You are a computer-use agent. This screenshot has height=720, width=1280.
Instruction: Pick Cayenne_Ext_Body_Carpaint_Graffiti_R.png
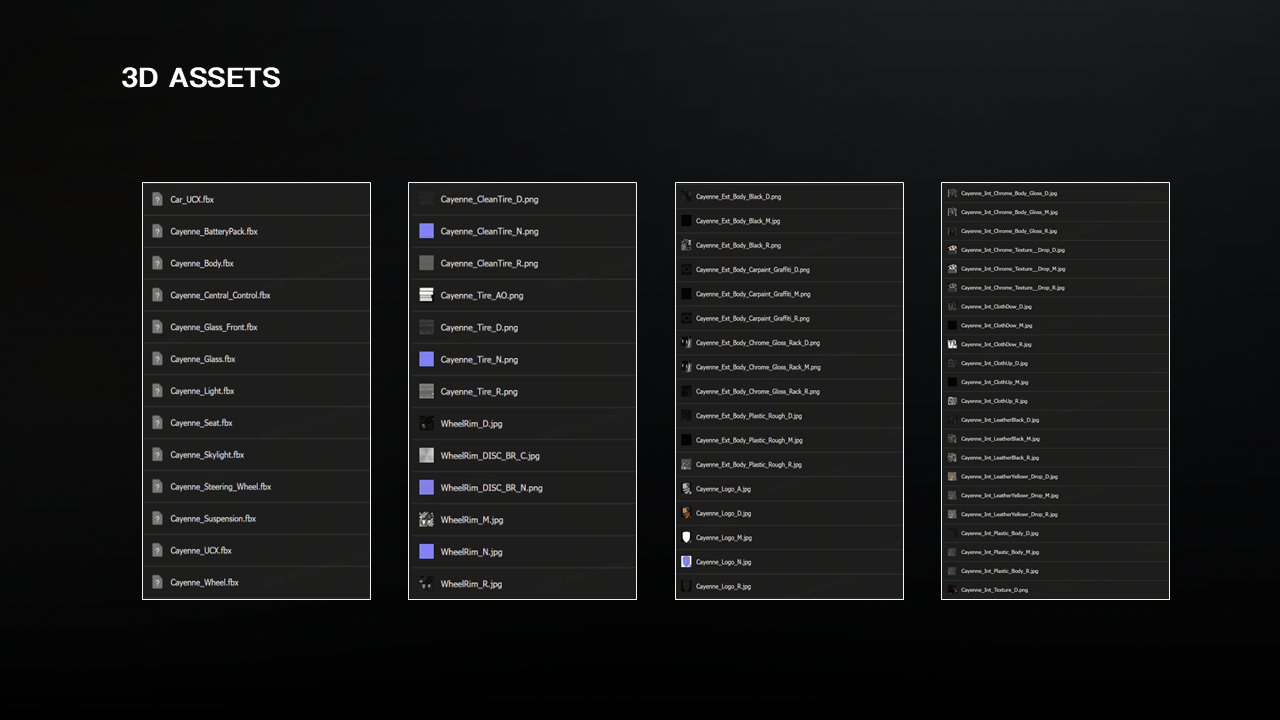(752, 318)
